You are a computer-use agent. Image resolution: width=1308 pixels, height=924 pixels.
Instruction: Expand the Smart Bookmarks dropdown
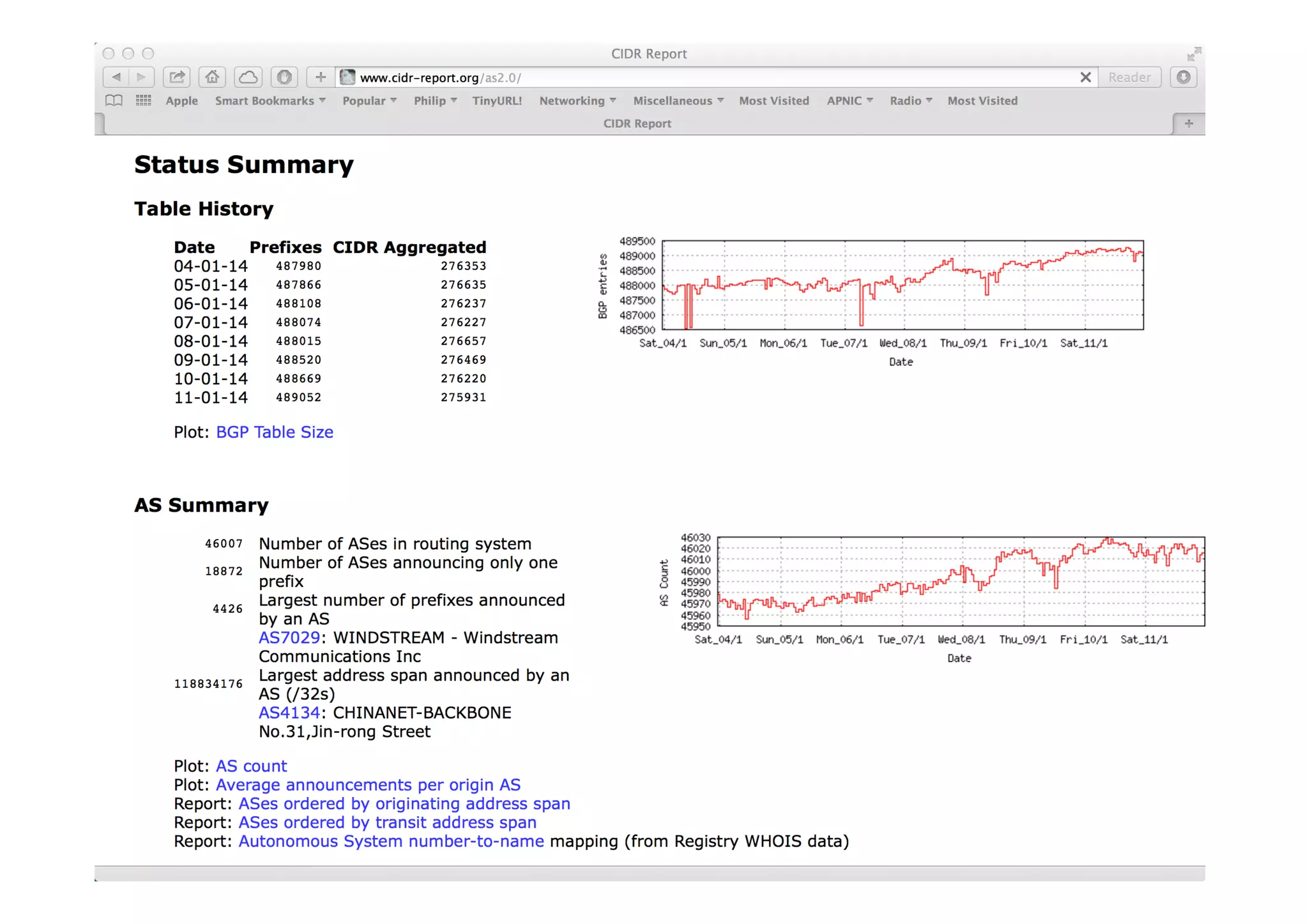(x=270, y=101)
